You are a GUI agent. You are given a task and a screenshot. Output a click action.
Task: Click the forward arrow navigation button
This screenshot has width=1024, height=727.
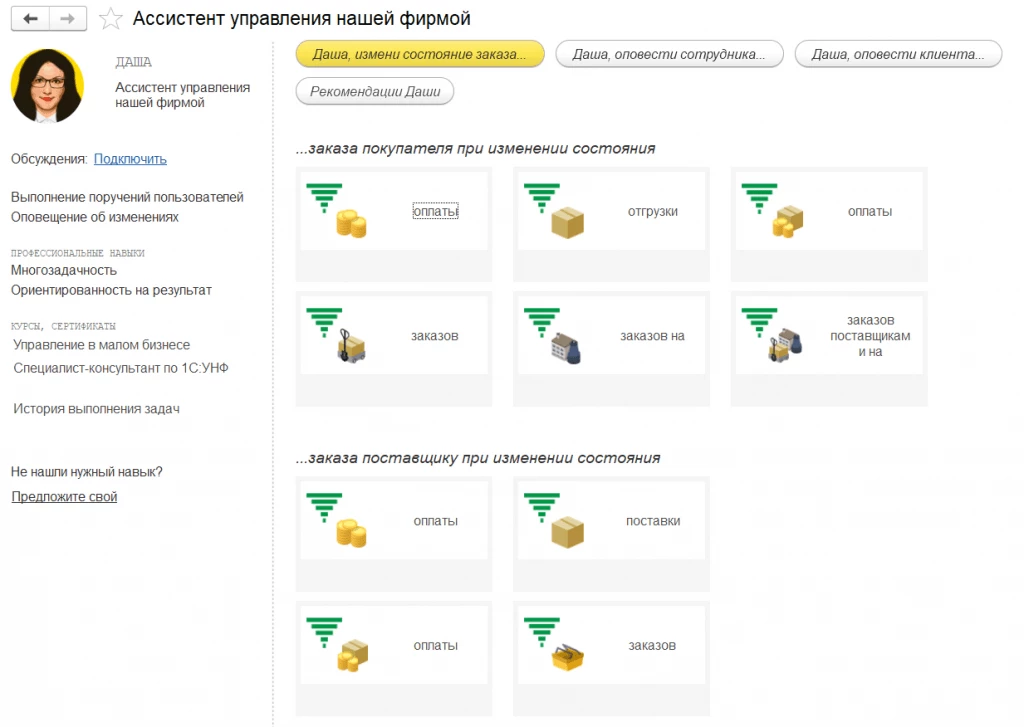click(68, 19)
